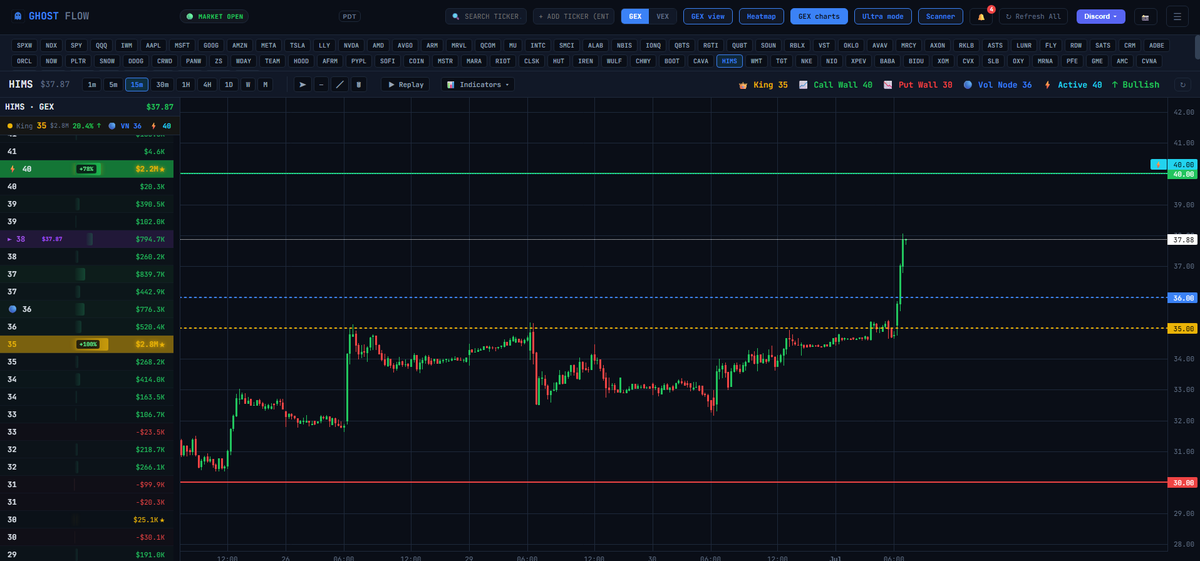Select the TSLA ticker chip
The image size is (1200, 561).
coord(298,46)
